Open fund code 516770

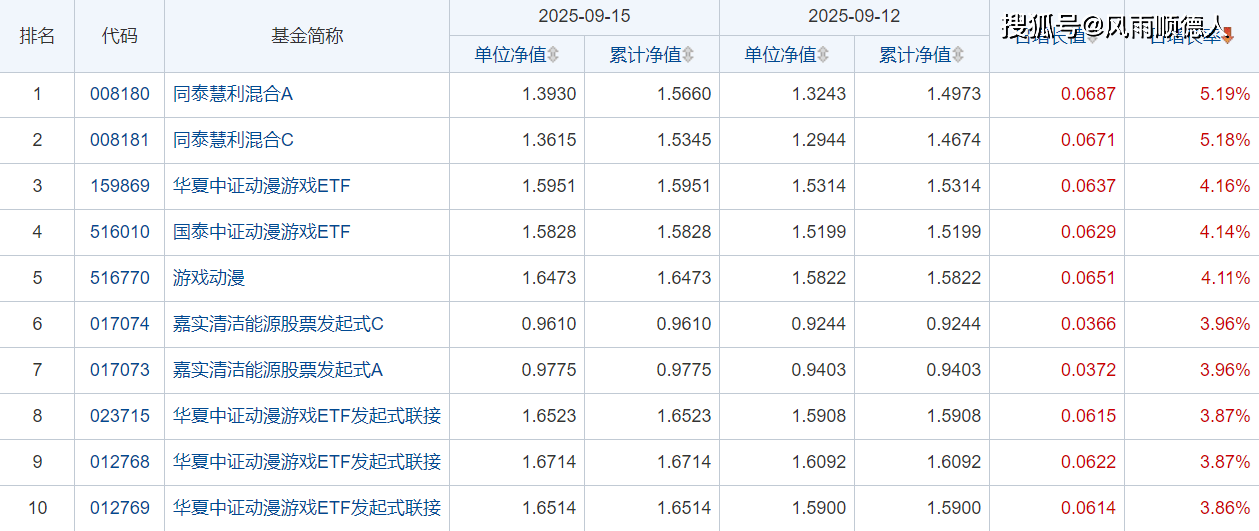120,279
